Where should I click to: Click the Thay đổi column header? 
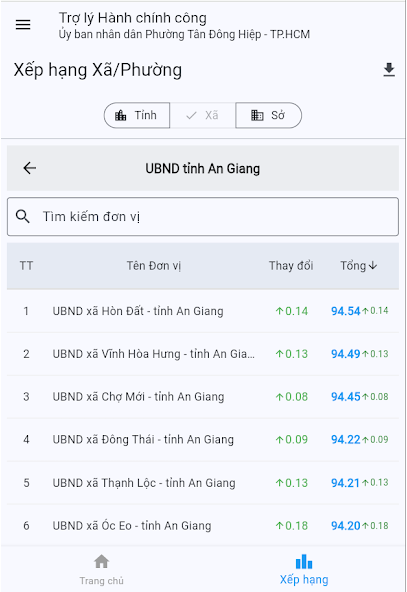tap(291, 266)
